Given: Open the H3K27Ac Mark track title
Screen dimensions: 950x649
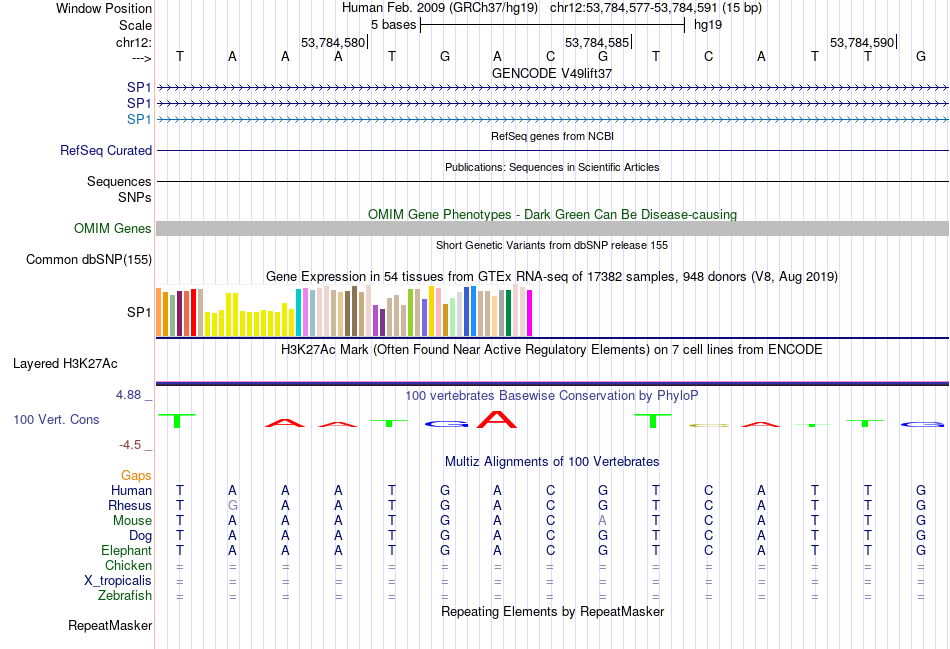Looking at the screenshot, I should point(552,350).
